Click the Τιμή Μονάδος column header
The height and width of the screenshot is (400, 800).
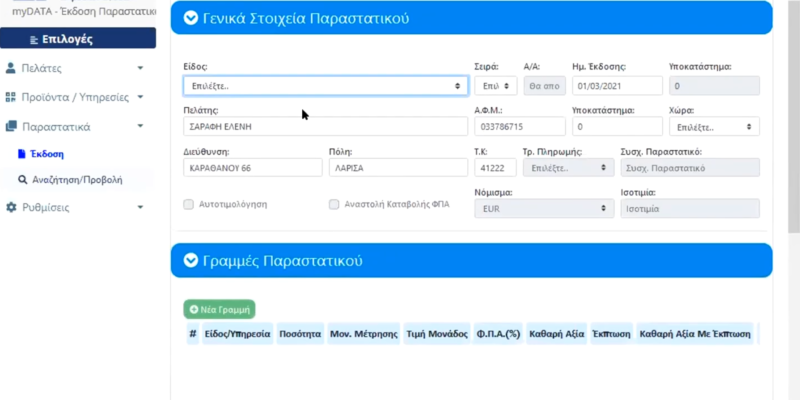[x=437, y=334]
